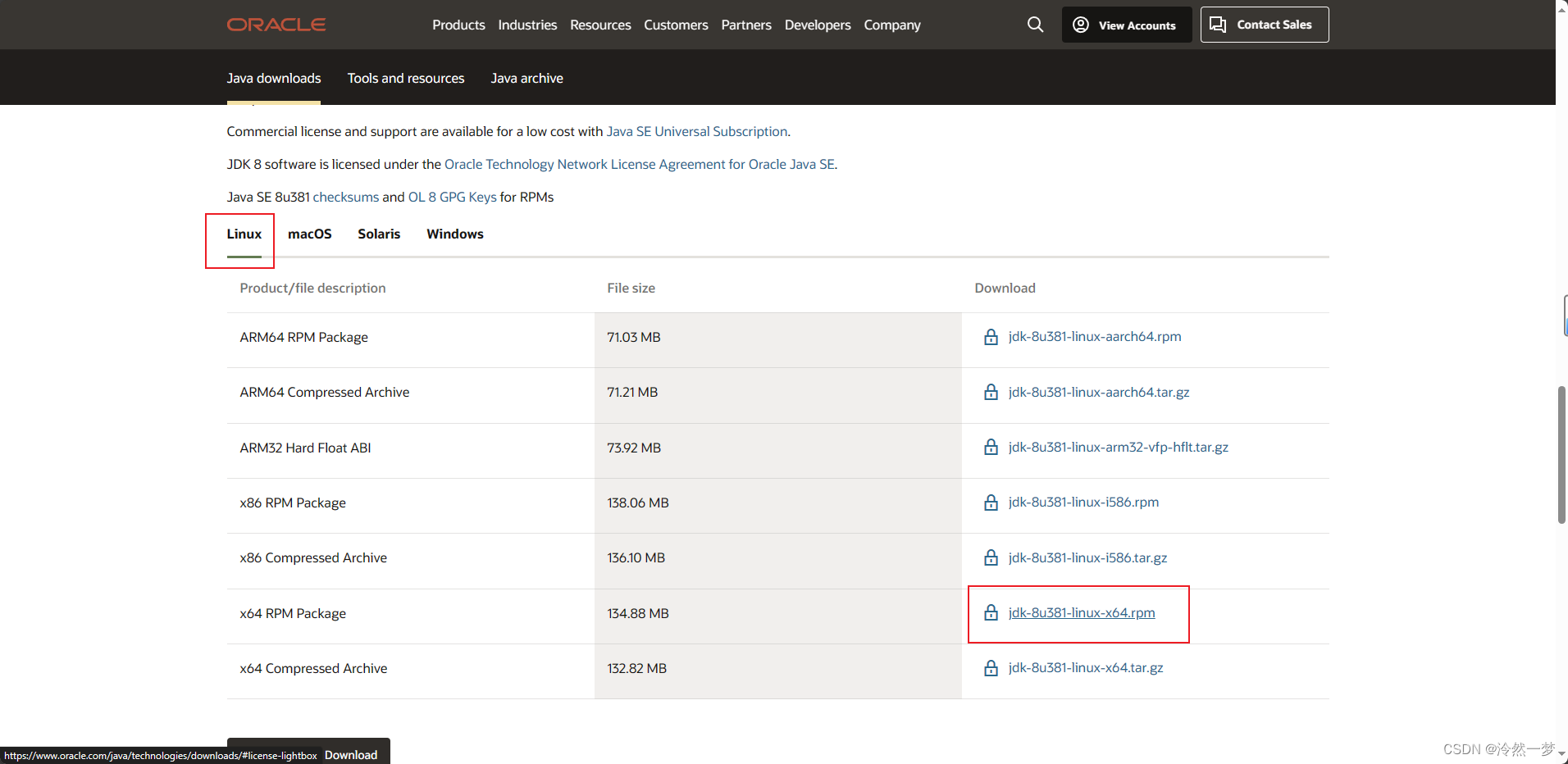Click lock icon beside jdk-8u381-linux-x64.rpm

[x=991, y=613]
